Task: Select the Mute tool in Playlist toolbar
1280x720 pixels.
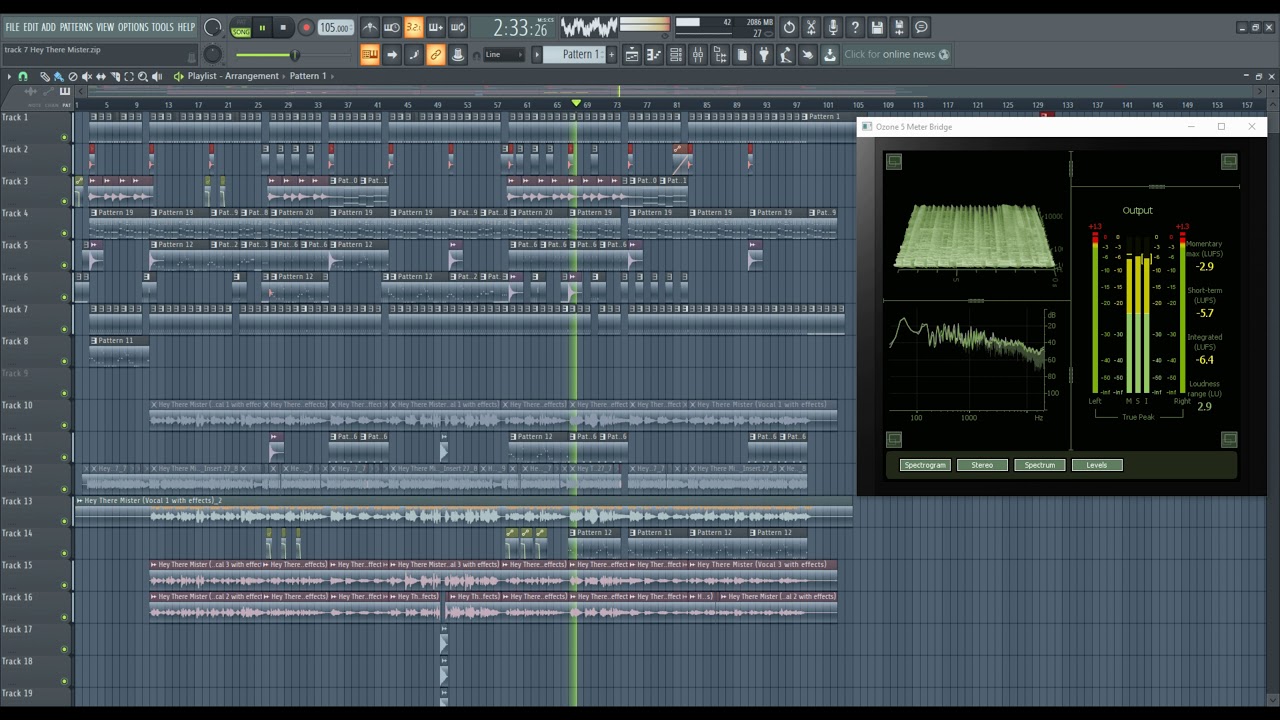Action: [x=86, y=76]
